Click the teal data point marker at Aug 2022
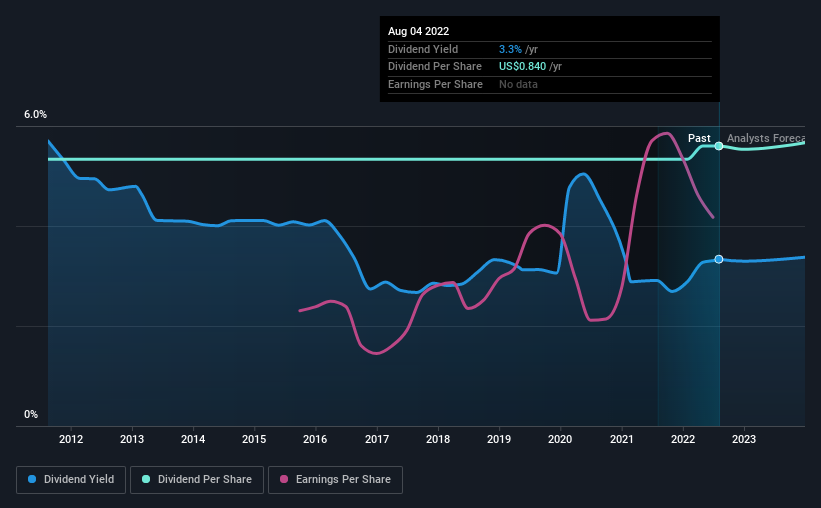Image resolution: width=821 pixels, height=508 pixels. [x=719, y=146]
